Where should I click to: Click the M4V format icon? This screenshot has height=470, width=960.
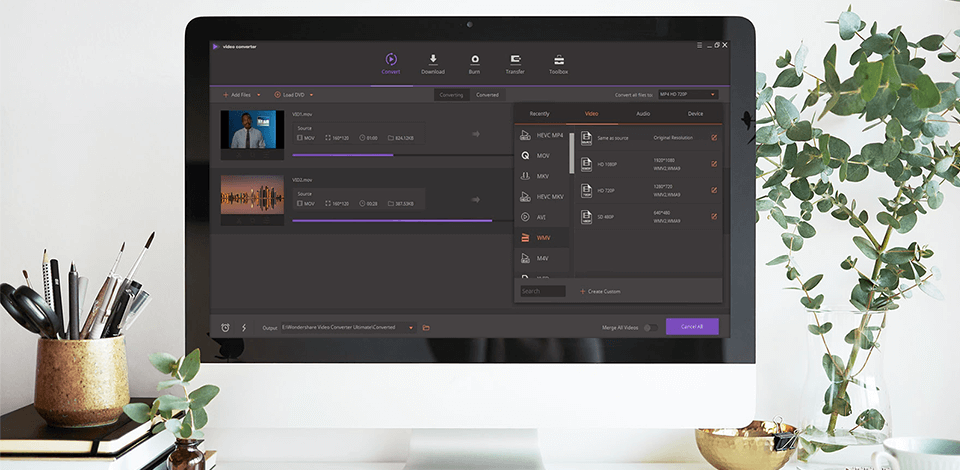[525, 258]
